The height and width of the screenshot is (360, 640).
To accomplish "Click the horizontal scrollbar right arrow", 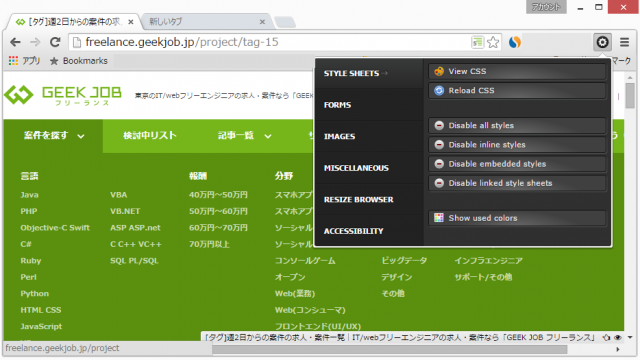I will point(618,349).
